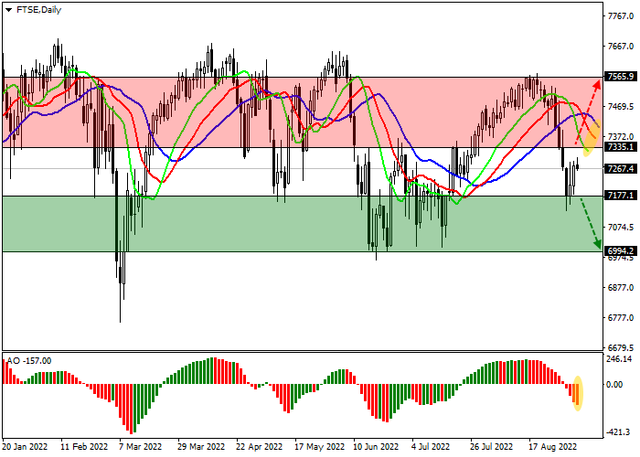
Task: Click the 7 Mar 2022 date label
Action: coord(140,449)
